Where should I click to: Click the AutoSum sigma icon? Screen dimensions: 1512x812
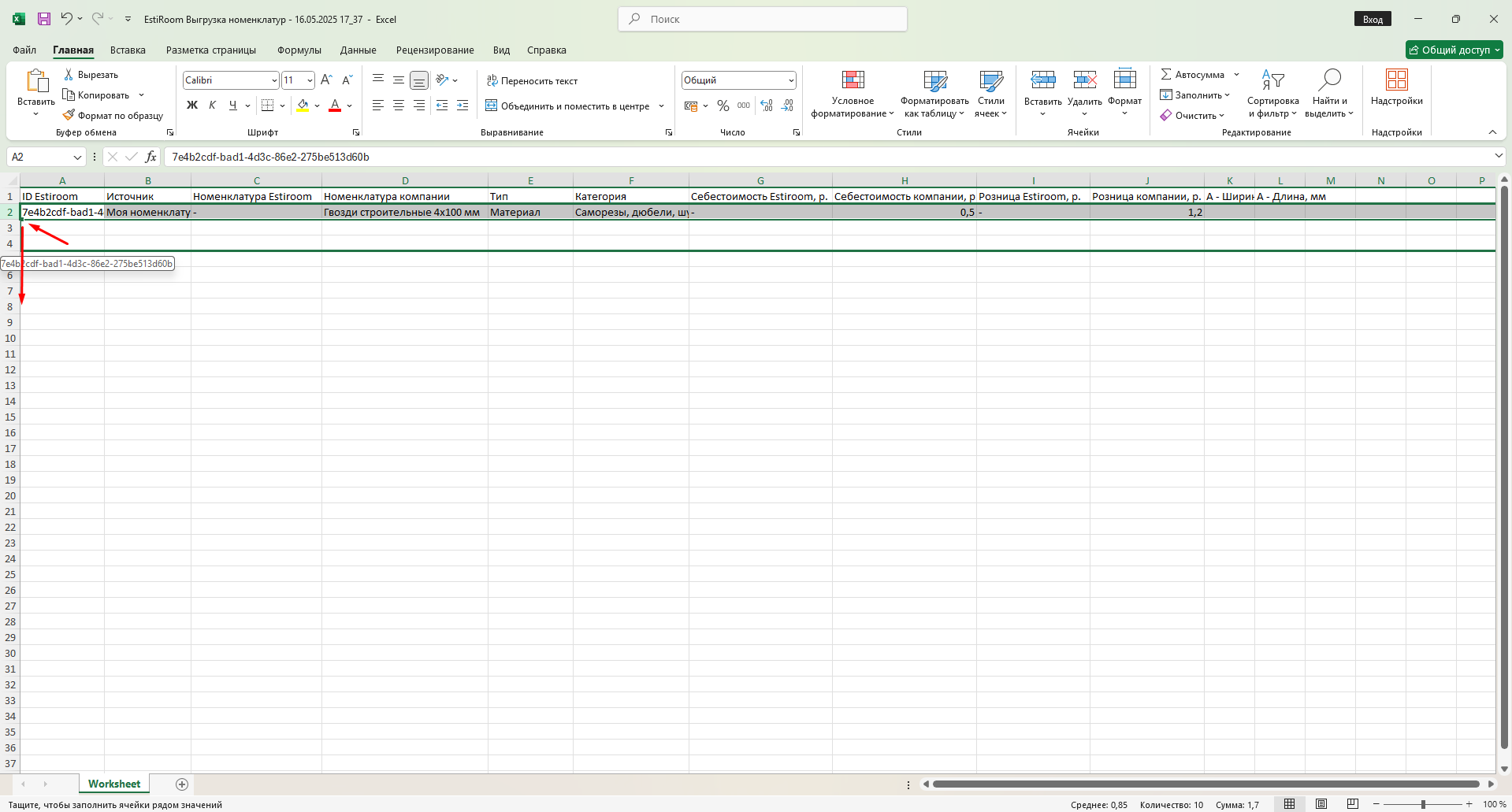point(1166,74)
